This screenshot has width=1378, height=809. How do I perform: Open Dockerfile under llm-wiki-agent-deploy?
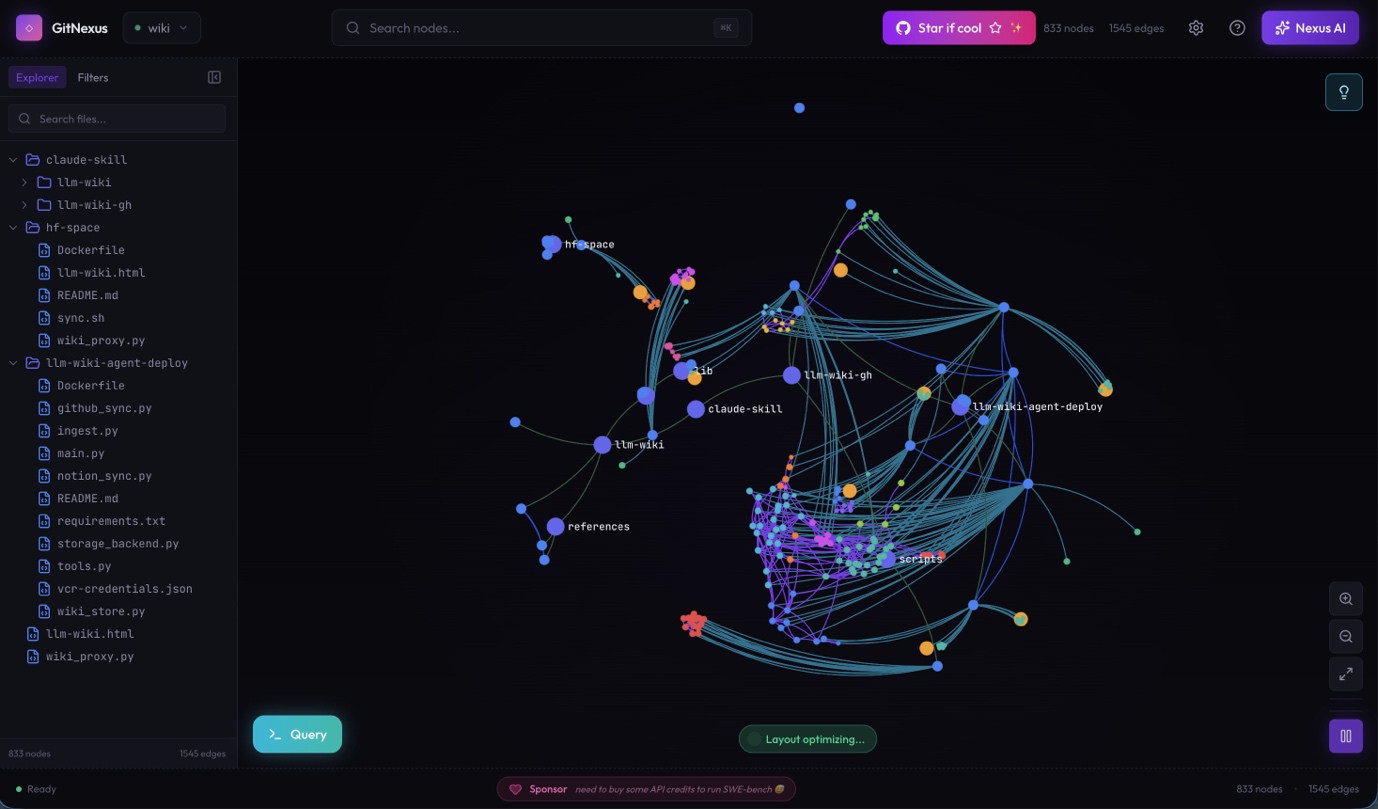point(91,386)
